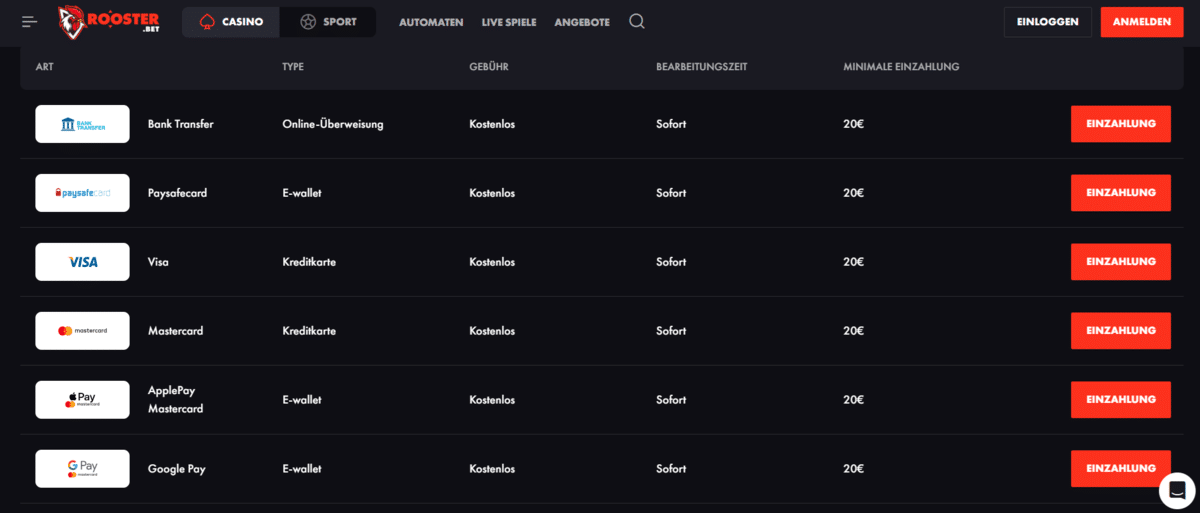Click the Apple Pay logo
Image resolution: width=1200 pixels, height=513 pixels.
[82, 399]
